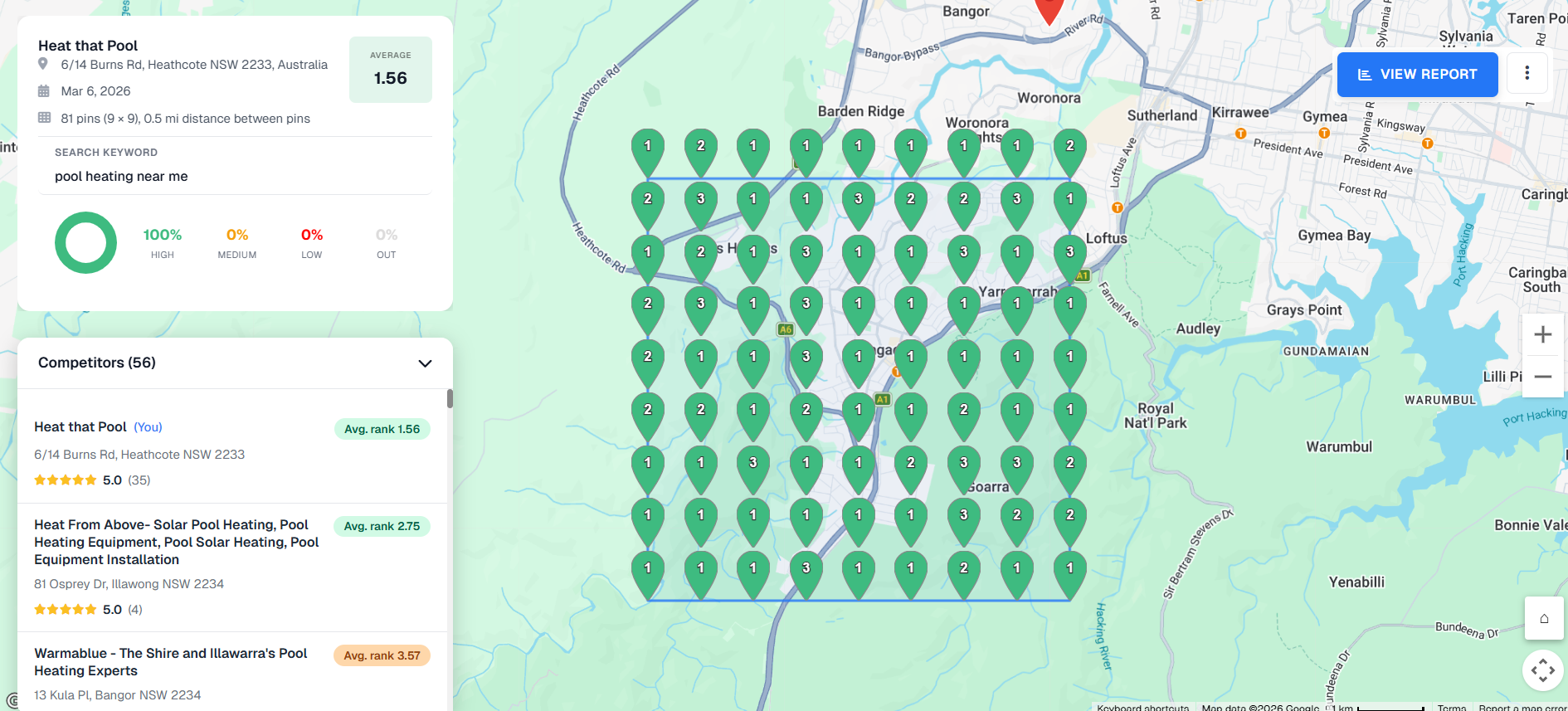1568x711 pixels.
Task: Click the bottom-right grid pin ranked 1
Action: 1070,574
